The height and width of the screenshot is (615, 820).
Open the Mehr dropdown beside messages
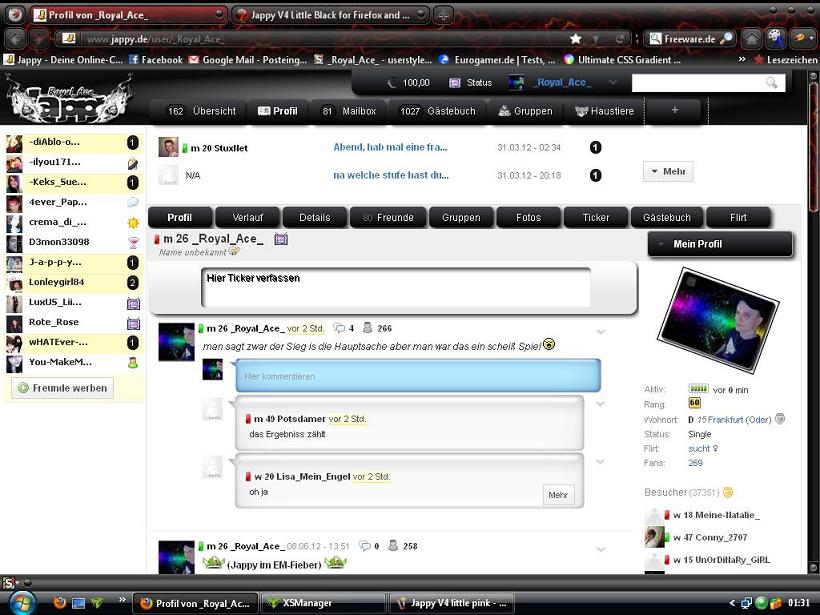[x=668, y=172]
